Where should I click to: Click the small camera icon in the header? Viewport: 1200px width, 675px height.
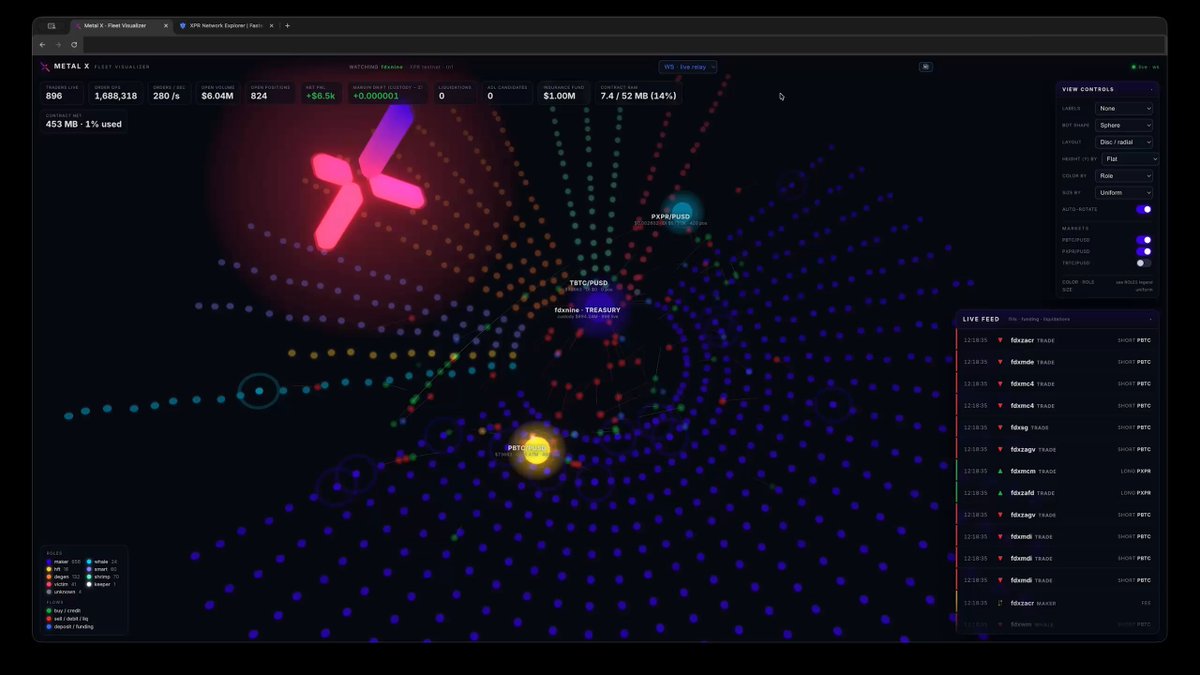point(926,67)
